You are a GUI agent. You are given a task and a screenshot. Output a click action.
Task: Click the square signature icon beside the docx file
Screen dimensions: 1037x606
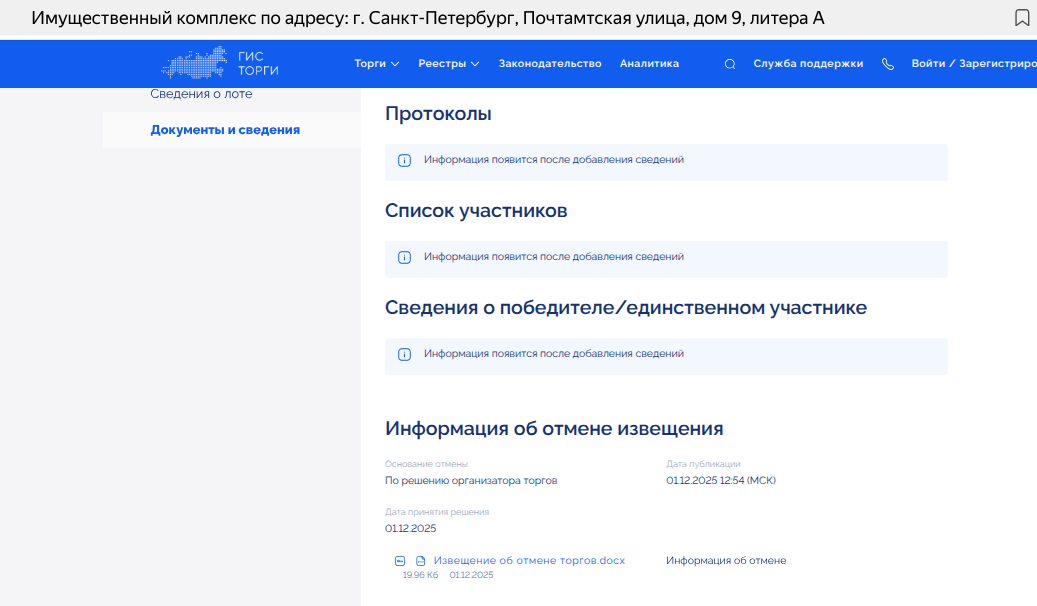tap(400, 561)
